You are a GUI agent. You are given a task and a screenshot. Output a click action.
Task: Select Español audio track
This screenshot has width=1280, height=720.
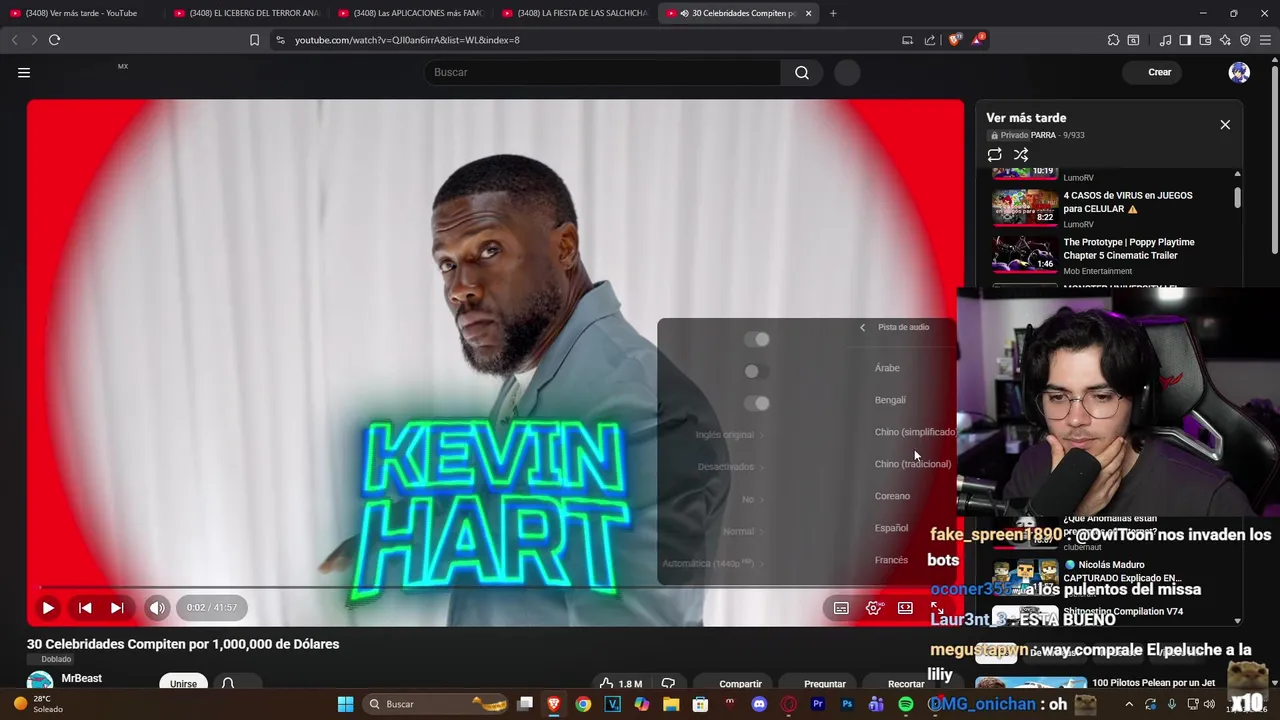(891, 528)
